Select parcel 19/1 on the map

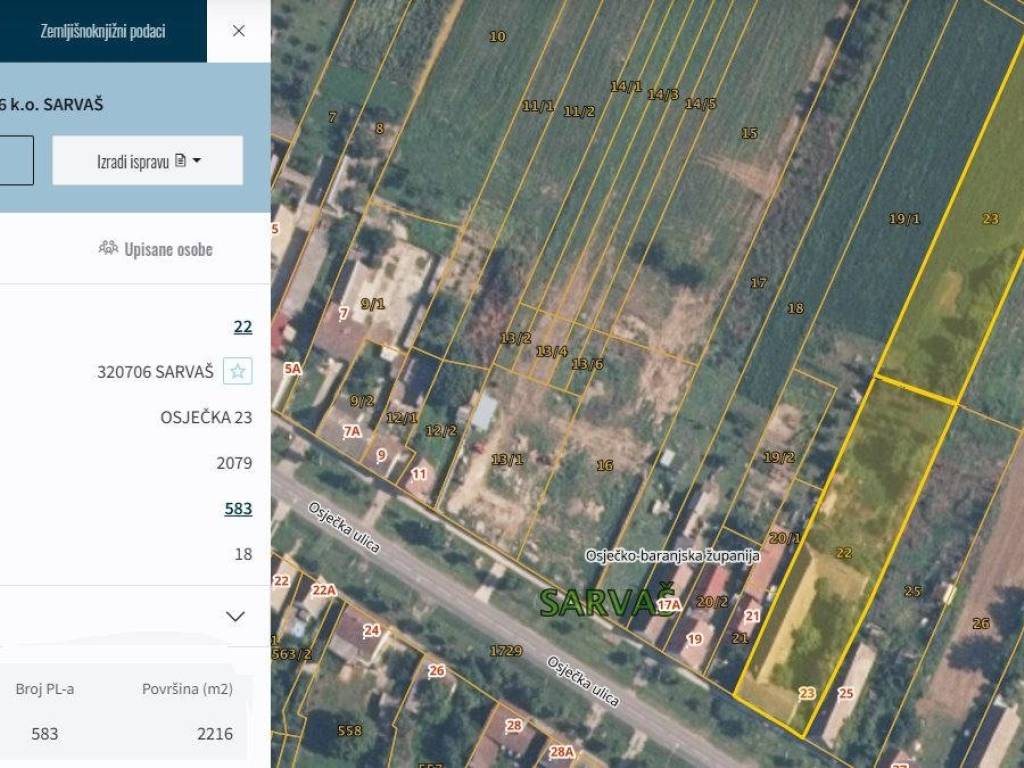pos(904,219)
